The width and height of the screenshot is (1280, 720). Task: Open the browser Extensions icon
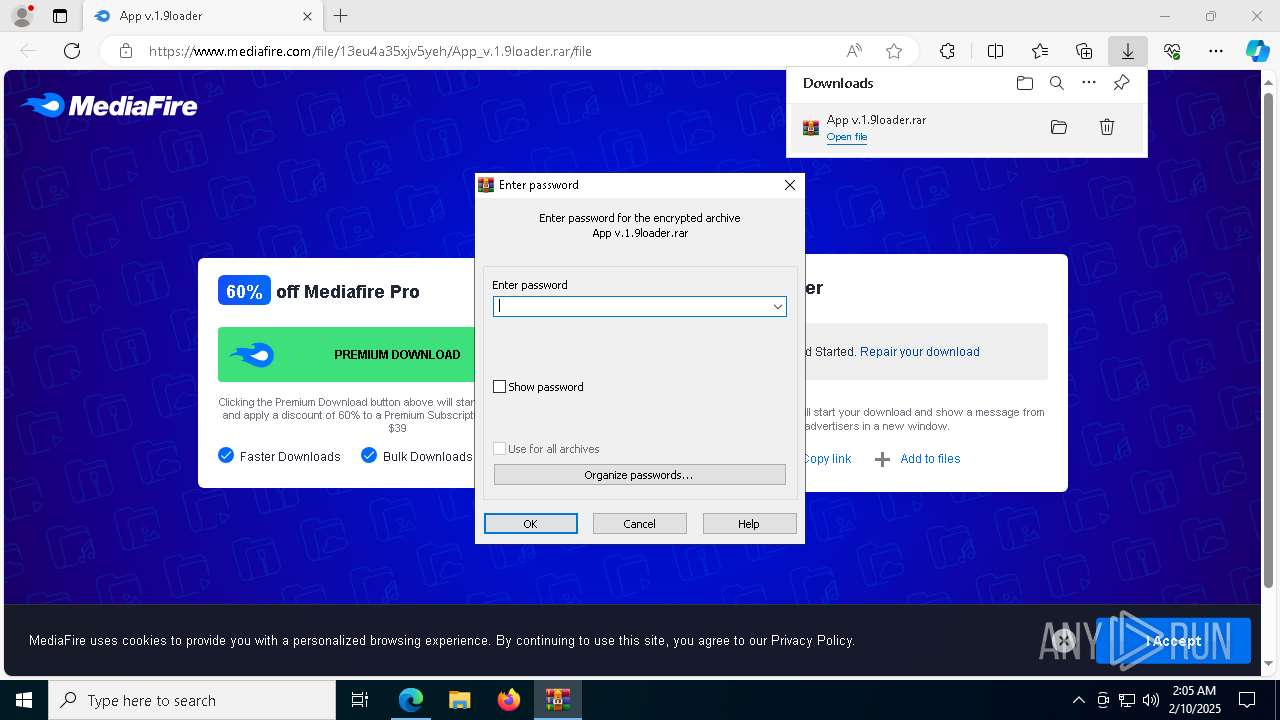(x=947, y=51)
